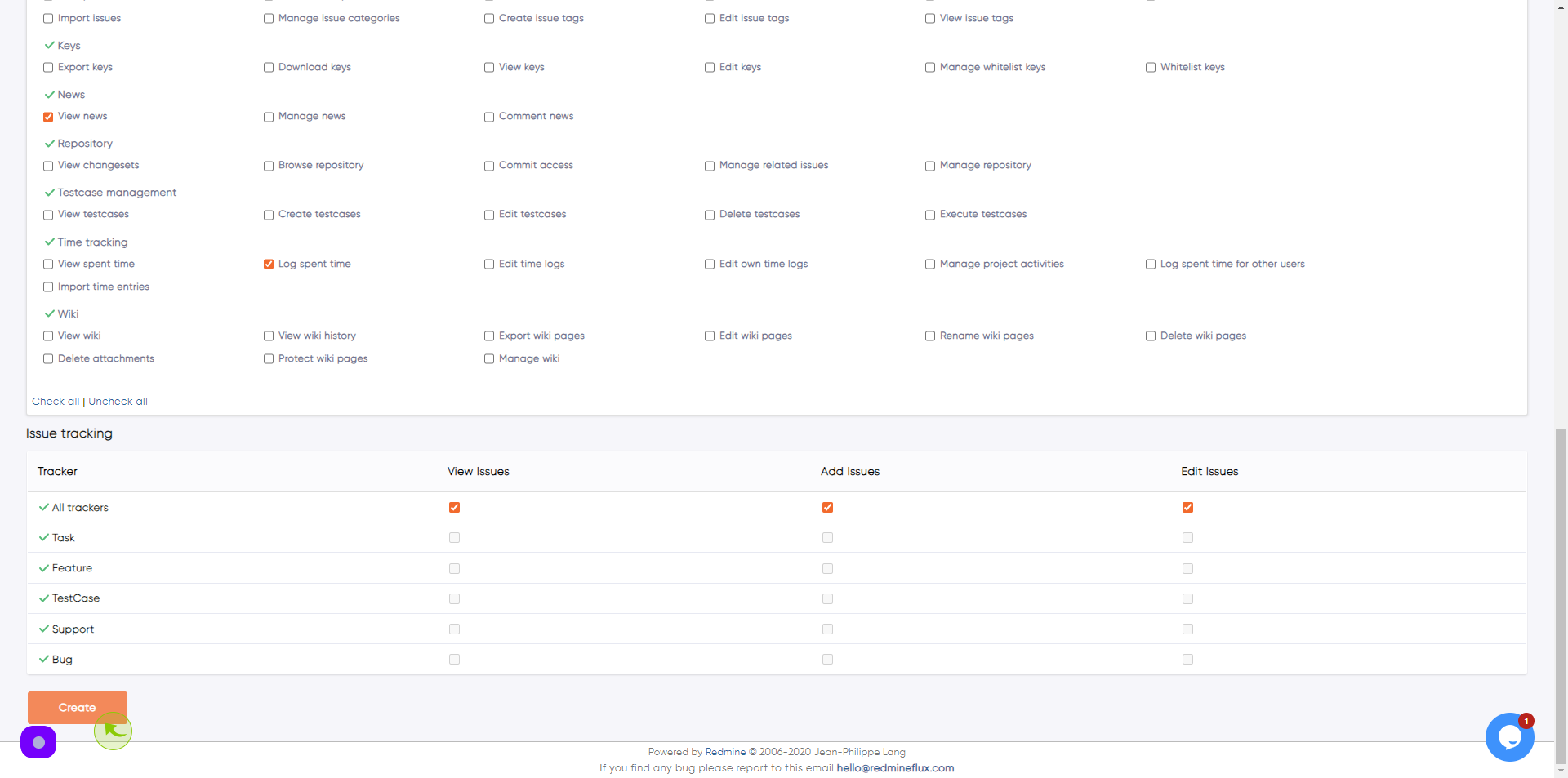Click the checkmark icon for Support tracker
1568x778 pixels.
(44, 629)
